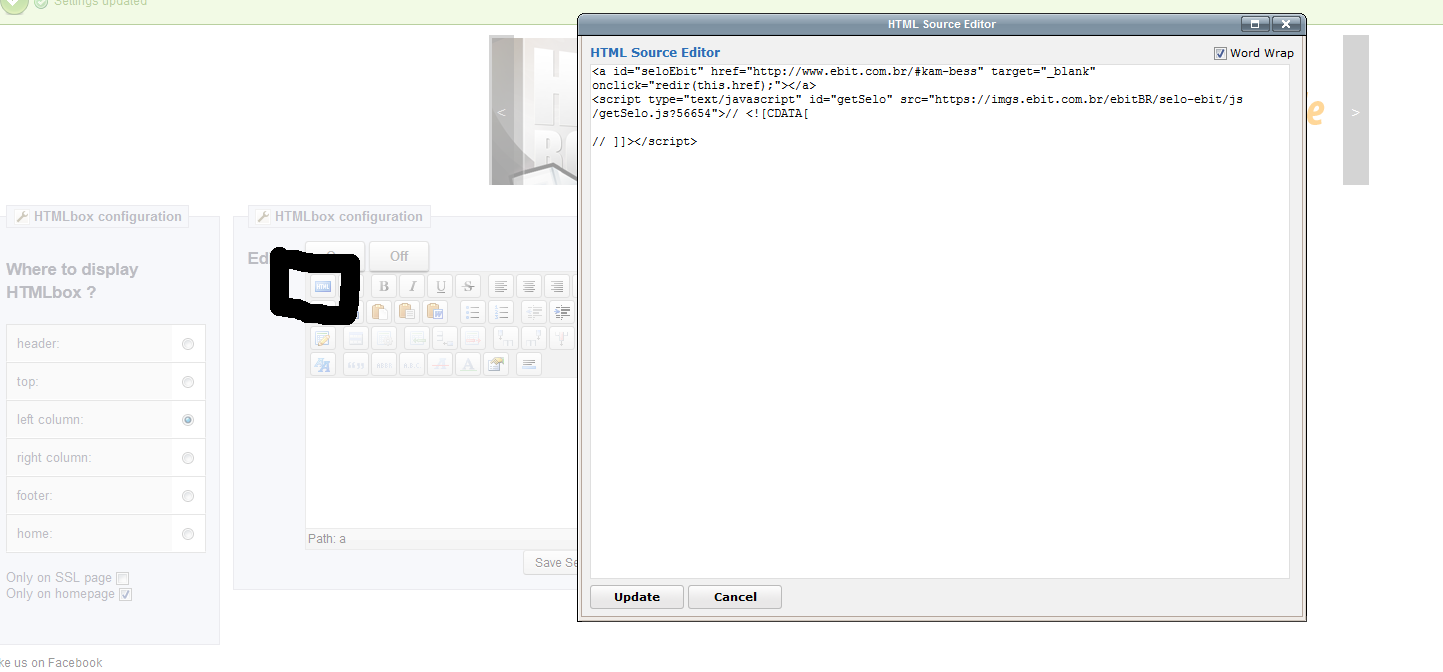Click Cancel in the HTML Source Editor
The height and width of the screenshot is (672, 1443).
[x=735, y=597]
